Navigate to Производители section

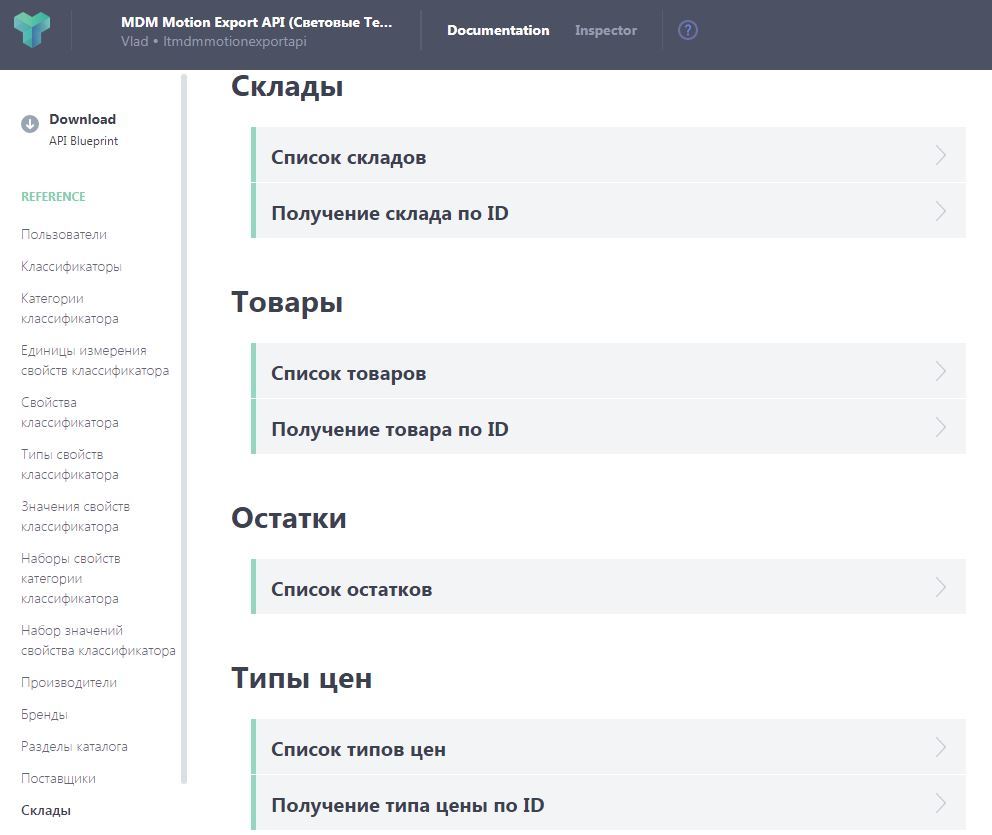68,682
